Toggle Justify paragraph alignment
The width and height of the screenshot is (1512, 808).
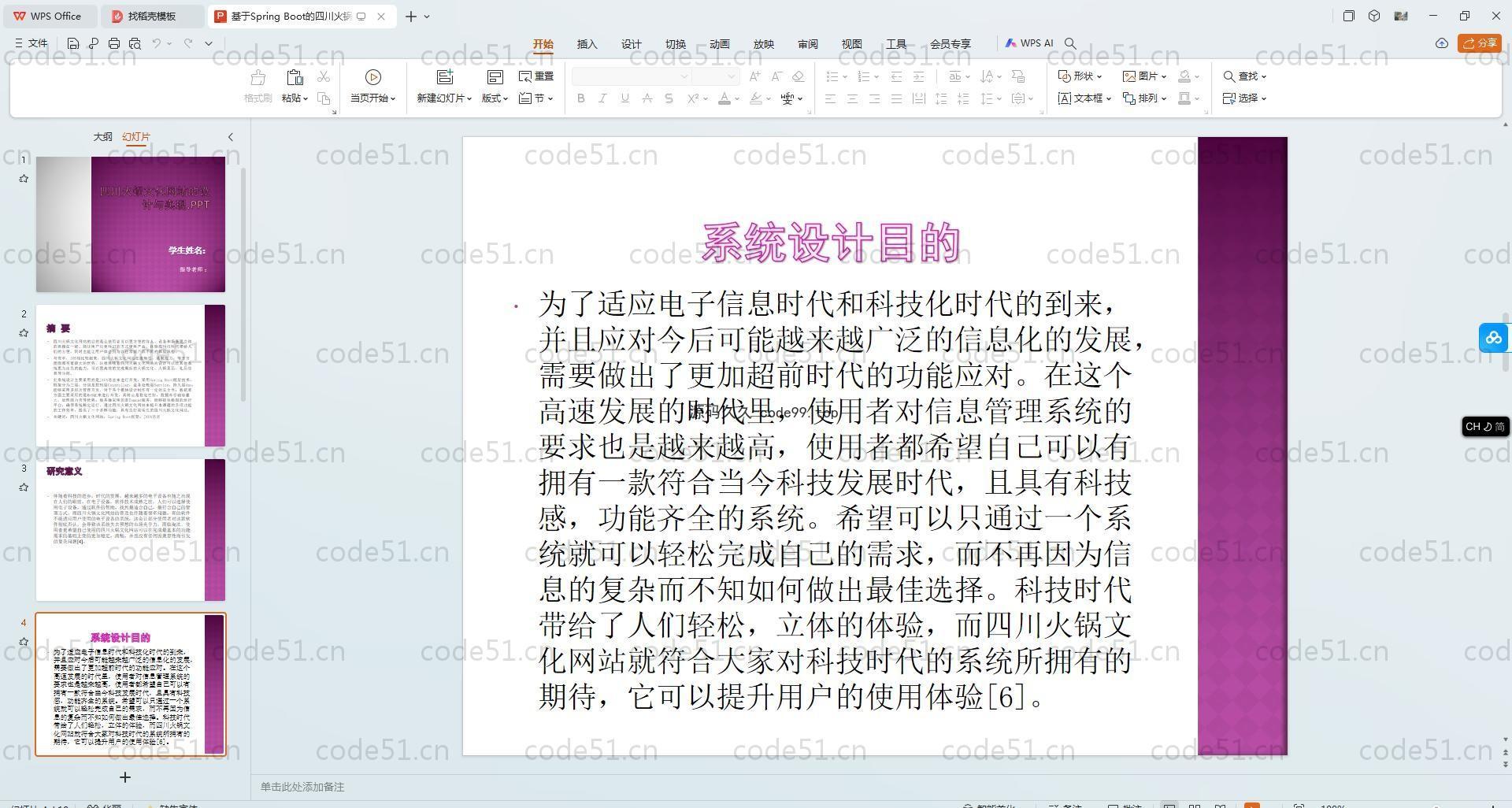pyautogui.click(x=896, y=98)
